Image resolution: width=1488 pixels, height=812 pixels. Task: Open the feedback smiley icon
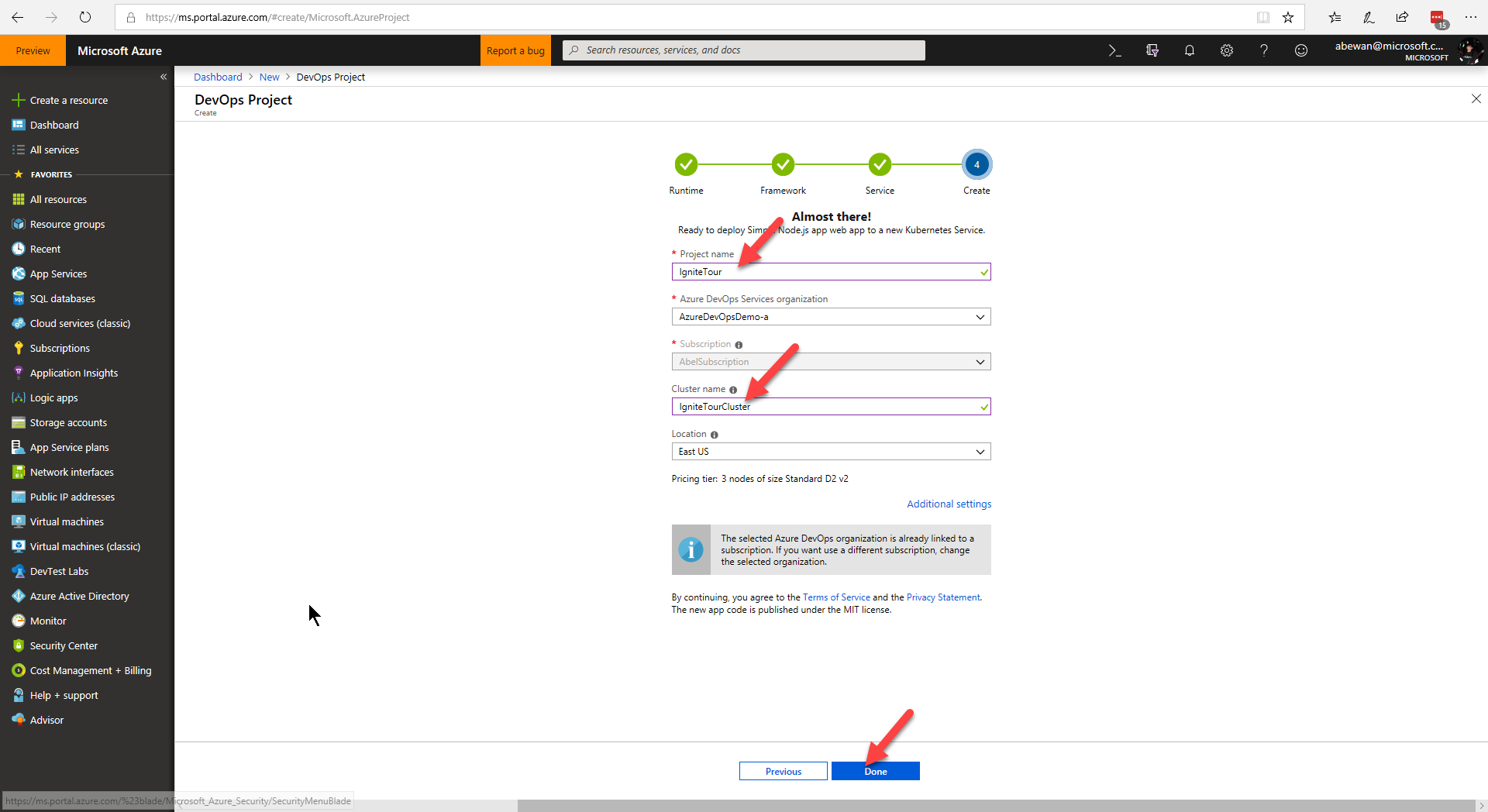point(1301,50)
